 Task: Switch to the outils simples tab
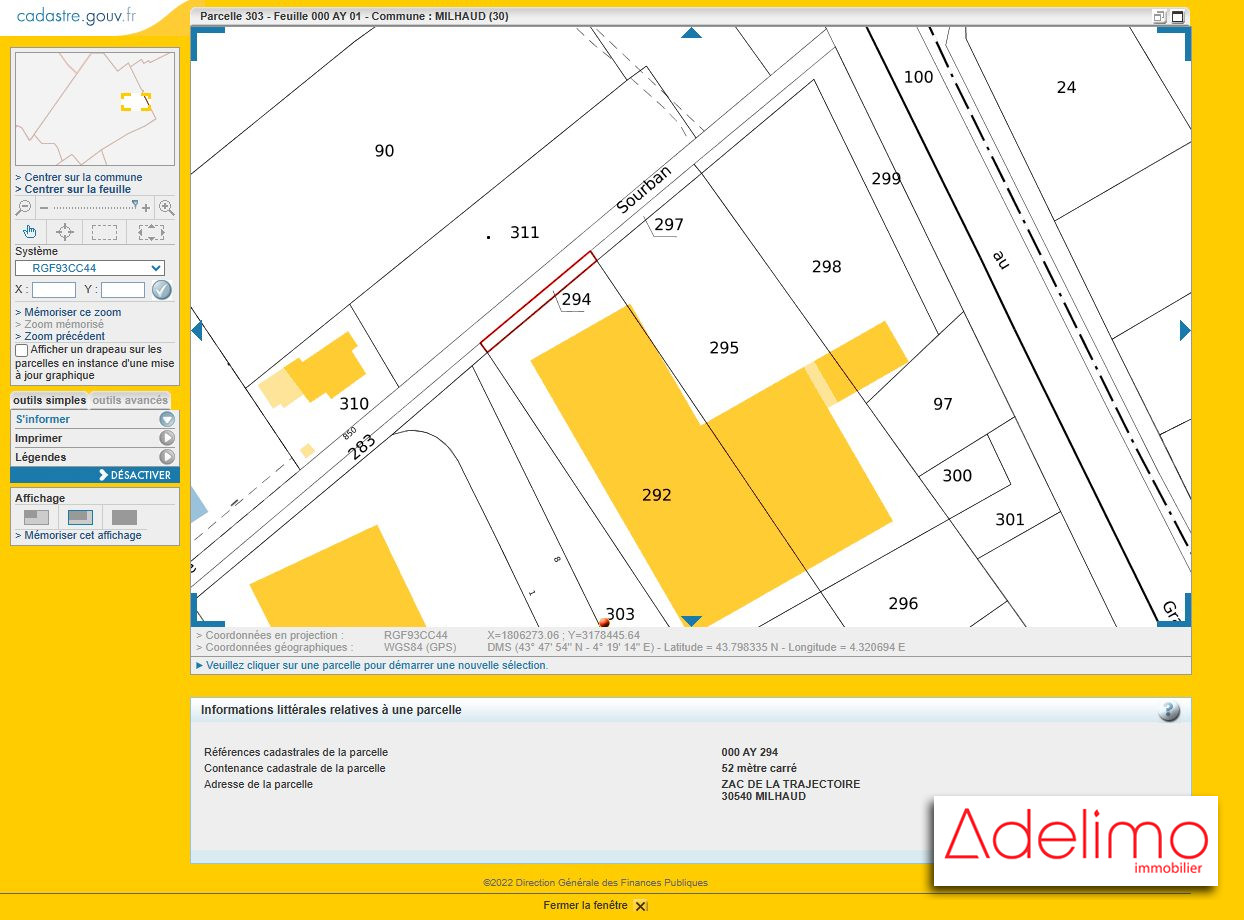click(49, 401)
